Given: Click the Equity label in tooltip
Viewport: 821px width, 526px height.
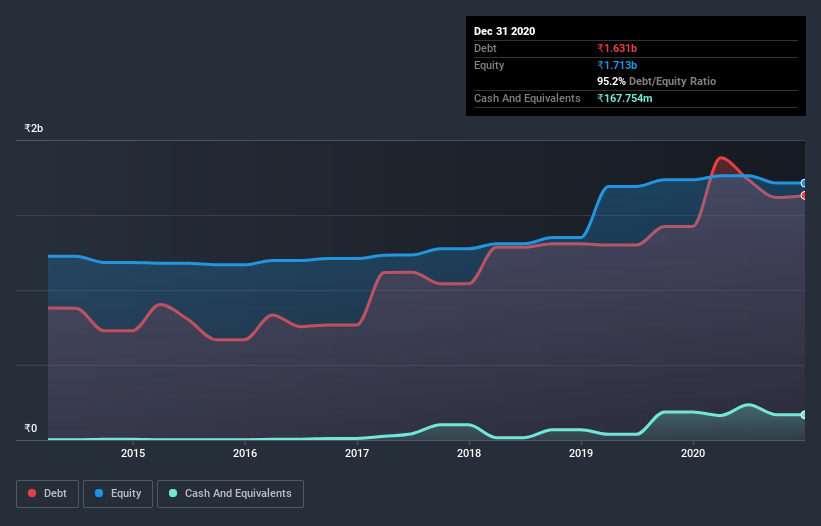Looking at the screenshot, I should click(x=489, y=65).
